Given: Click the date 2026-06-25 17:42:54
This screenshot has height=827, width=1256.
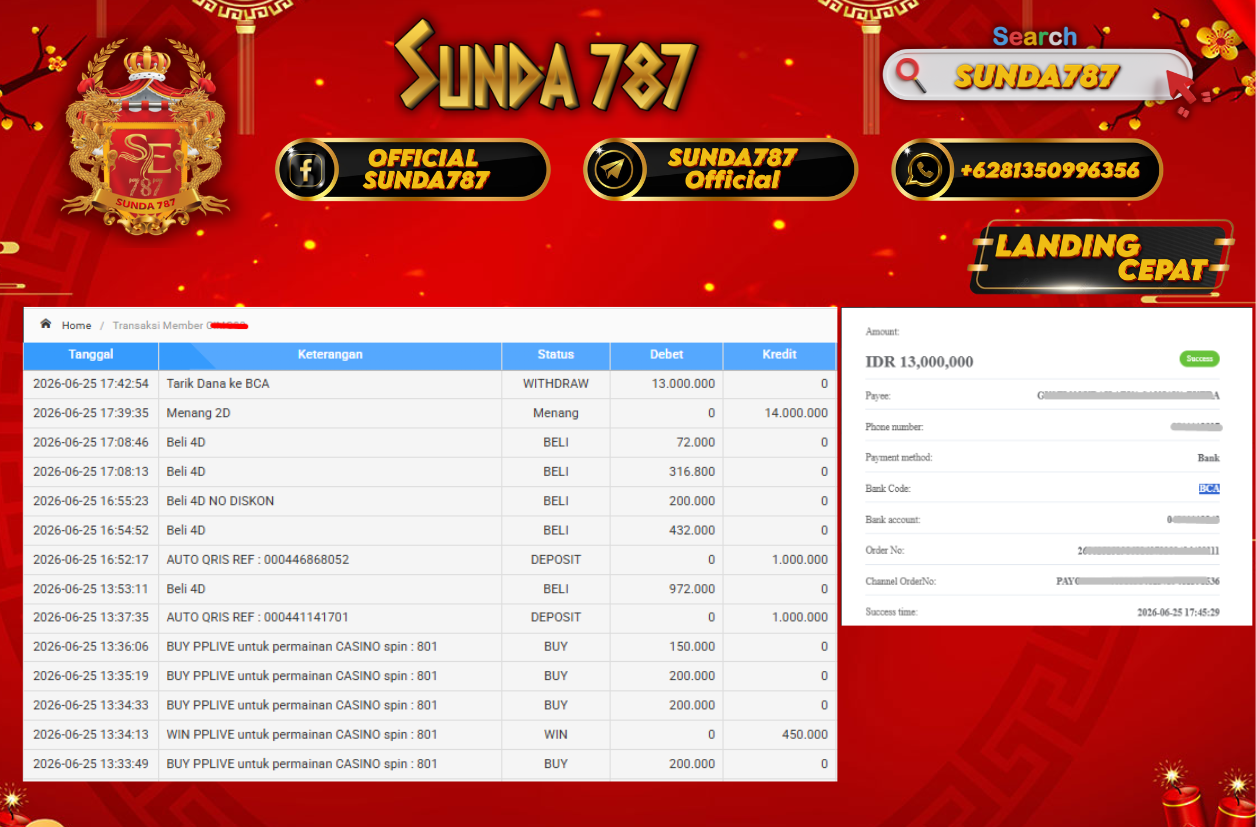Looking at the screenshot, I should (91, 384).
